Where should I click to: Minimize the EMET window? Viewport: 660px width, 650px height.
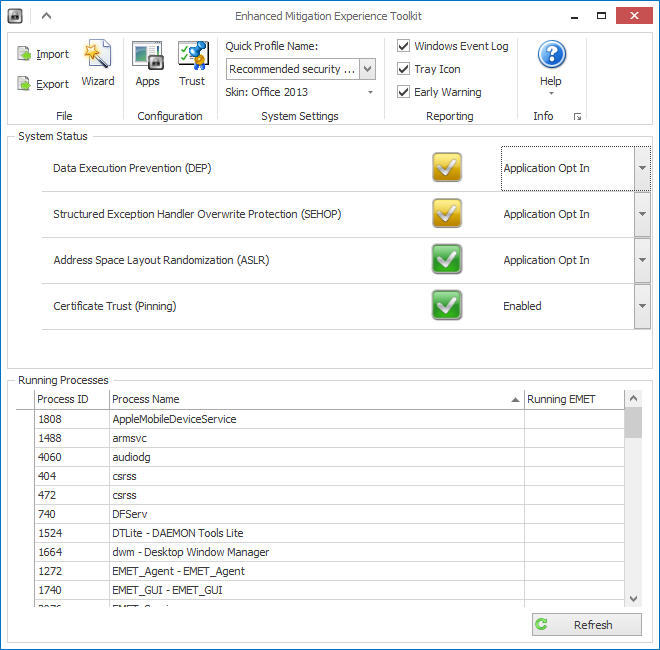(575, 17)
